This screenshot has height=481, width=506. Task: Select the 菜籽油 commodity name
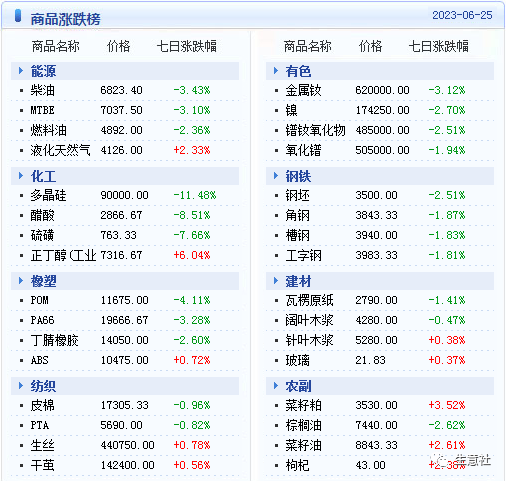pyautogui.click(x=303, y=445)
